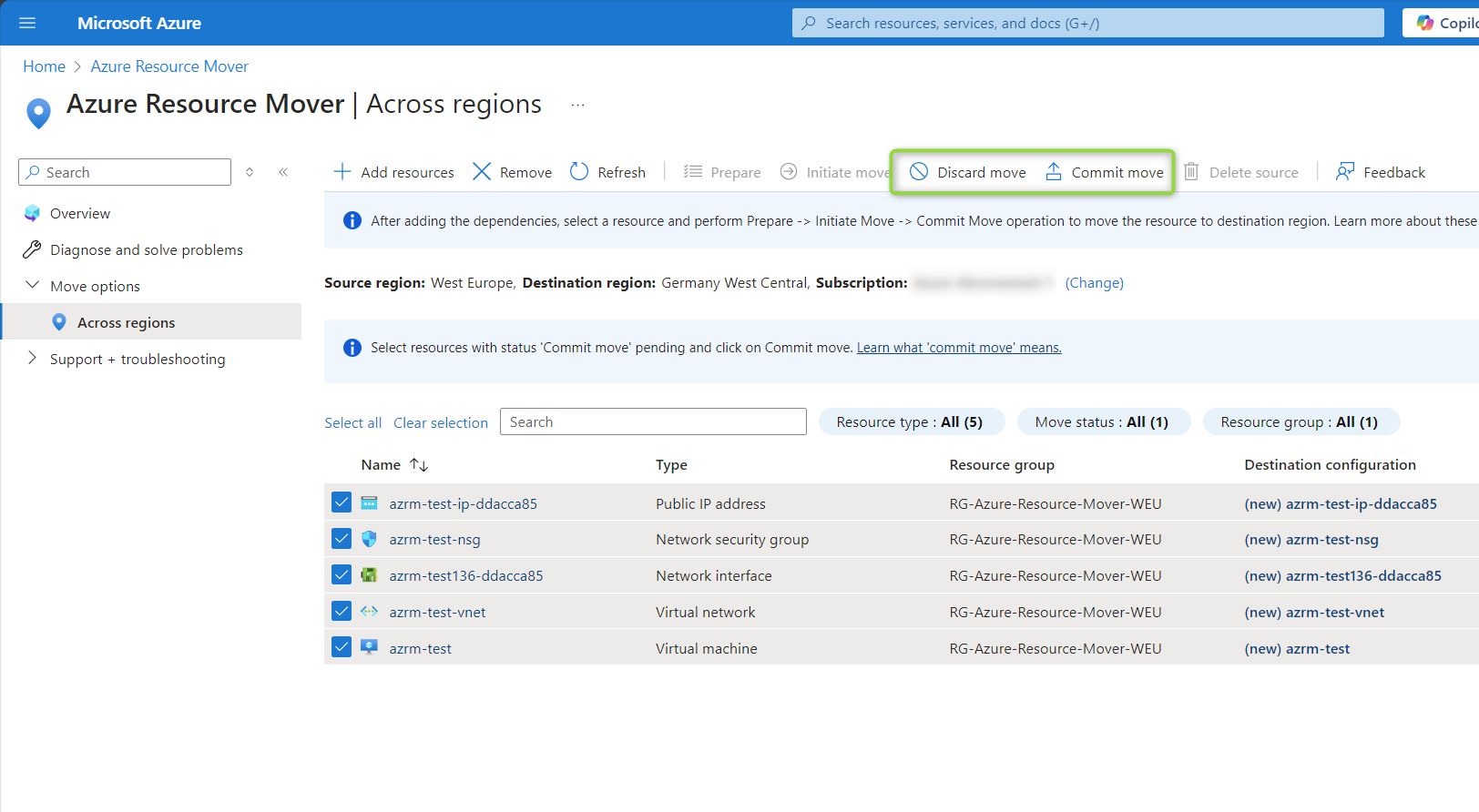This screenshot has width=1479, height=812.
Task: Open the Move status filter dropdown
Action: click(1102, 421)
